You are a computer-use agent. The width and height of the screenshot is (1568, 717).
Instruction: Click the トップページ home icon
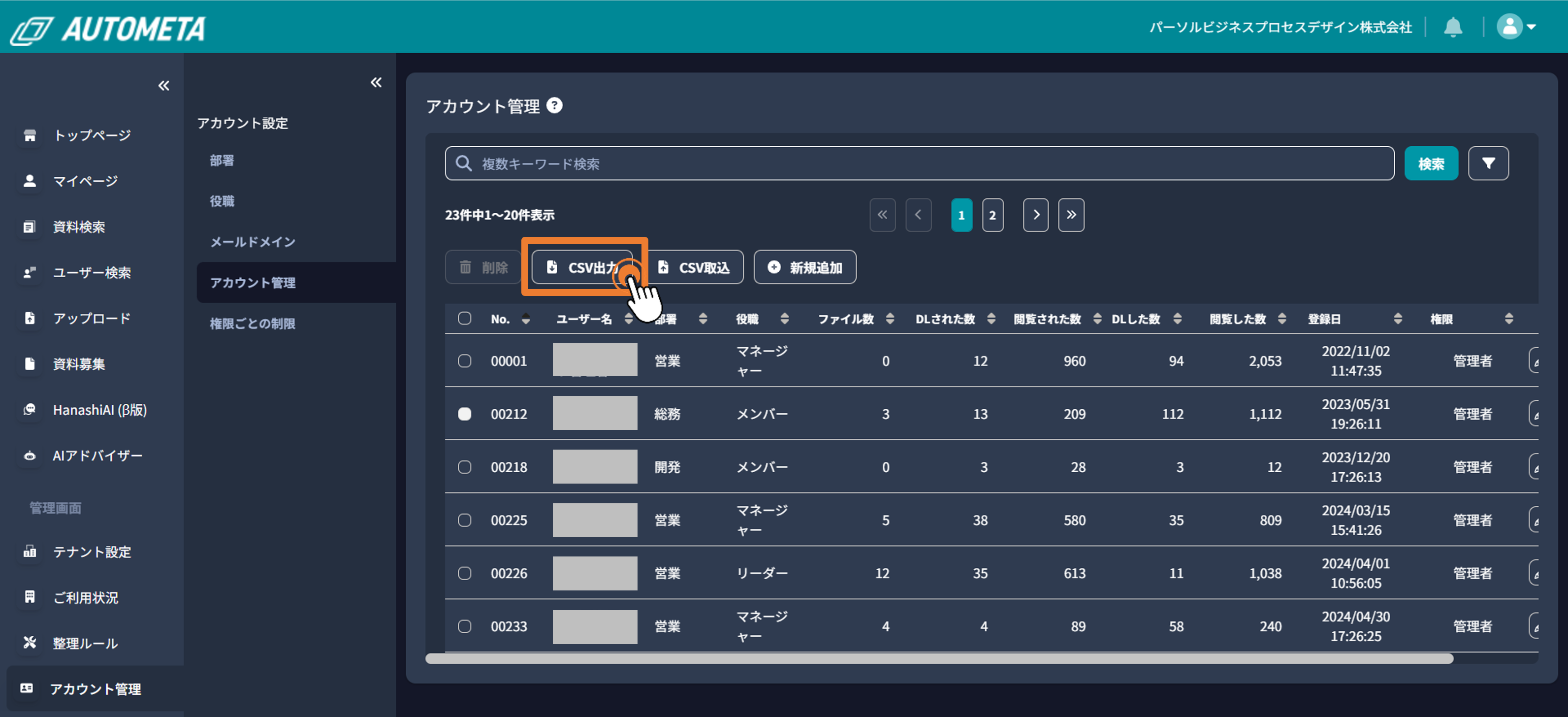tap(29, 135)
